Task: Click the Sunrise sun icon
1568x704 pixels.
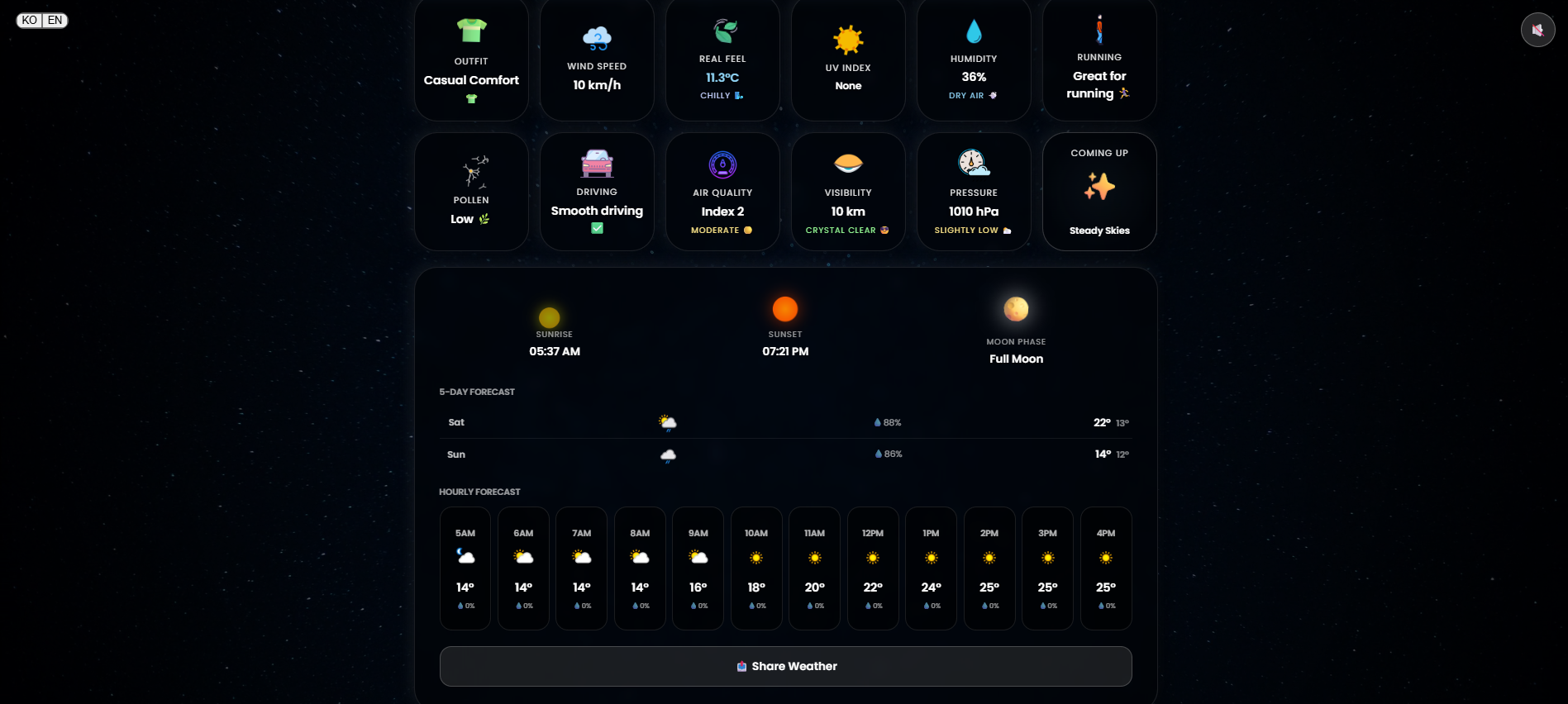Action: pos(550,317)
